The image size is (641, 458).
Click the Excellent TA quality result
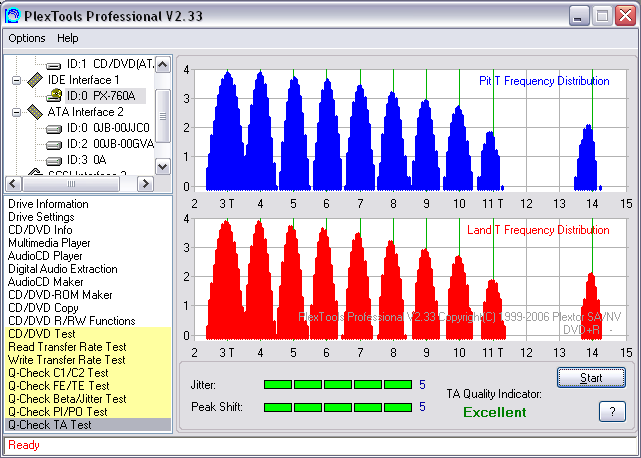[x=495, y=412]
